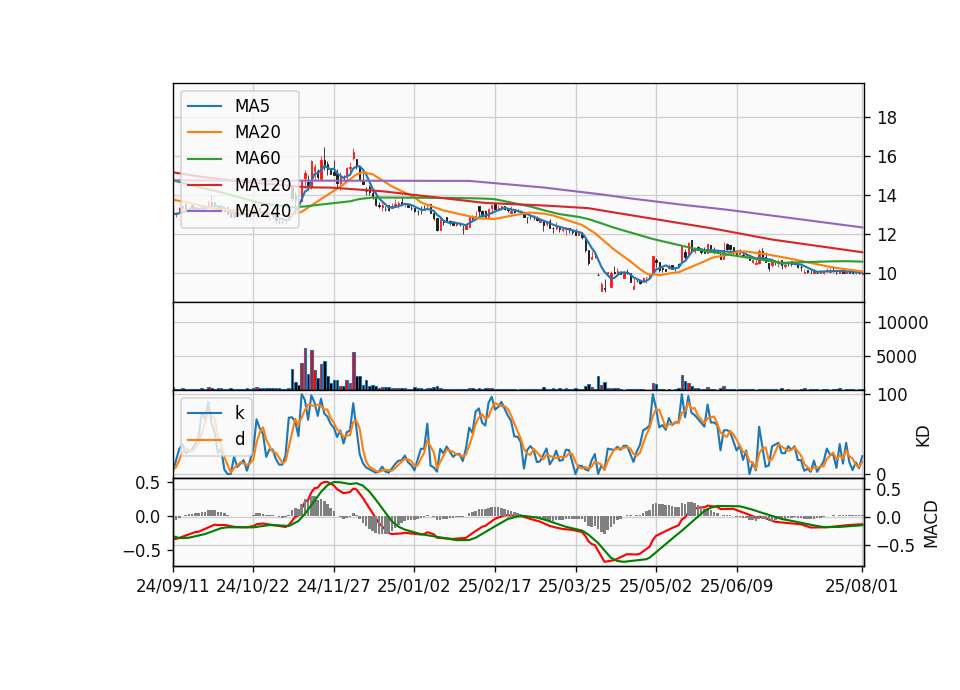Click the k legend label in KD panel
The height and width of the screenshot is (690, 960).
(239, 413)
